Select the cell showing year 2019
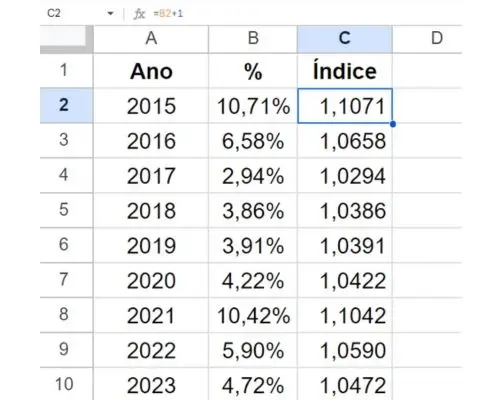Image resolution: width=500 pixels, height=400 pixels. [151, 245]
